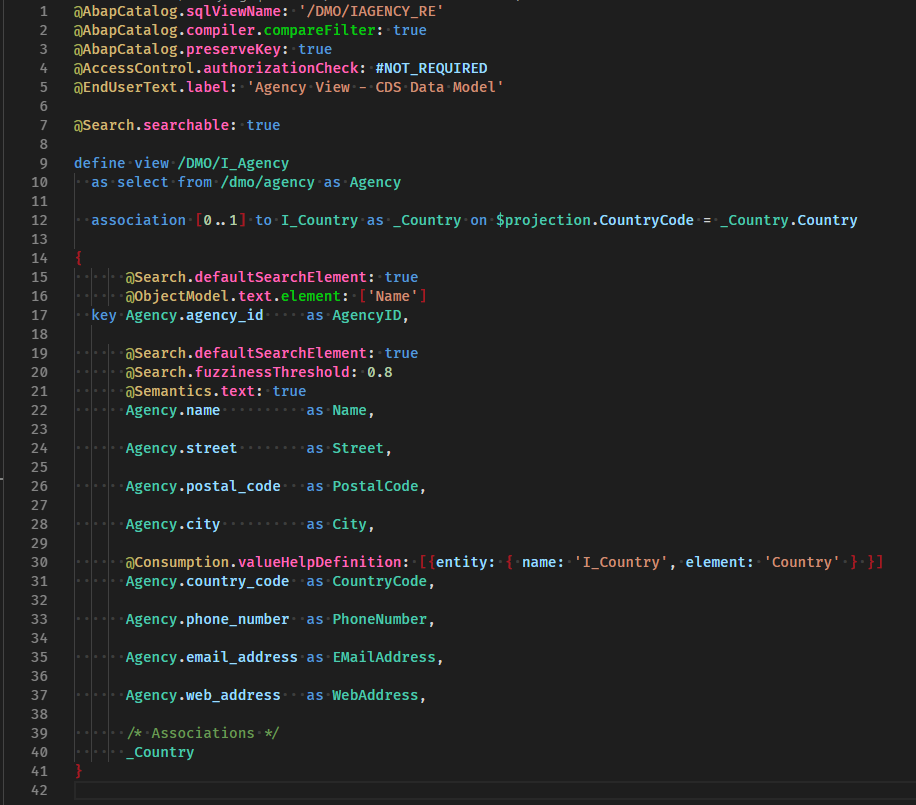Click compareFilter annotation on line 2

[x=319, y=30]
